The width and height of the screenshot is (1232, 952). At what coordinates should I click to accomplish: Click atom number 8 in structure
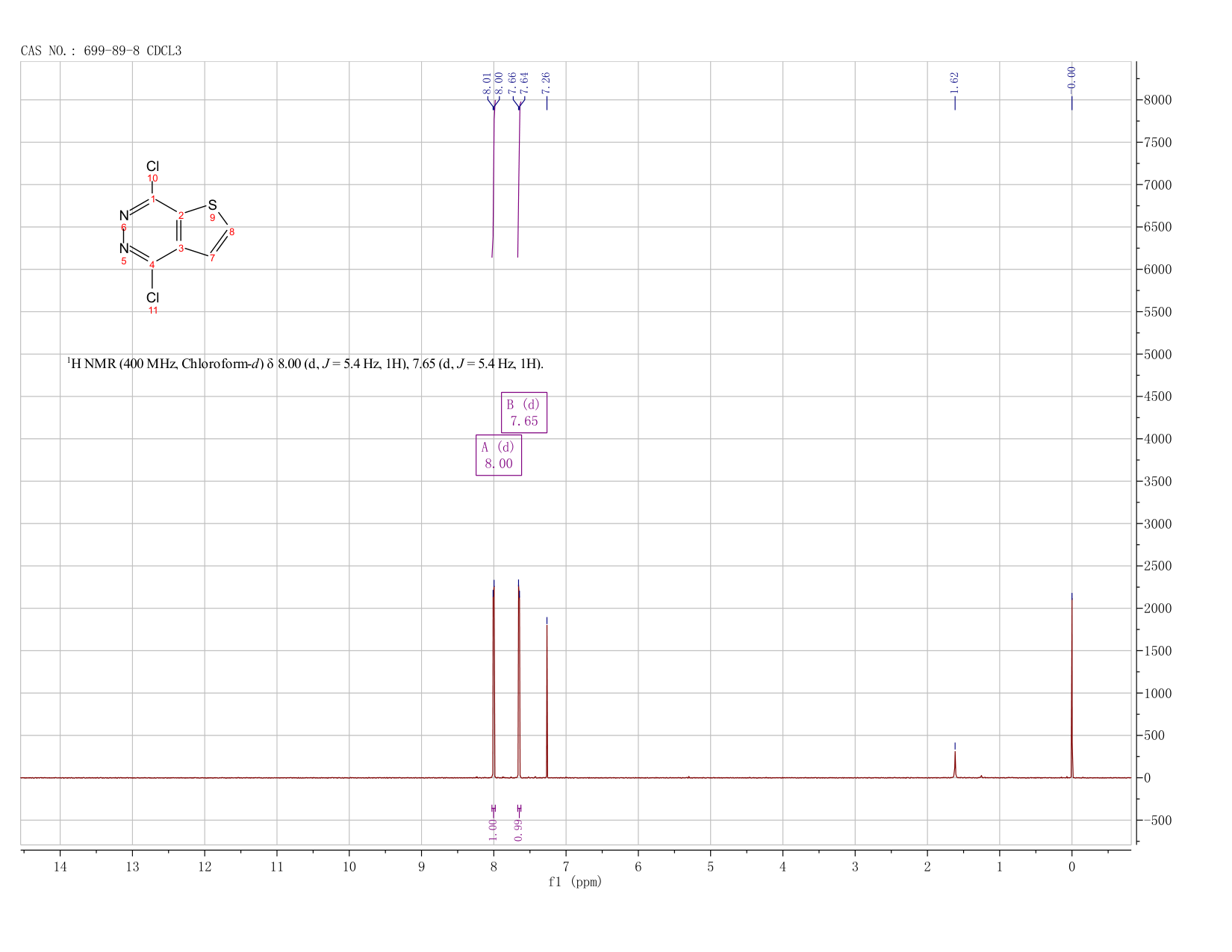[231, 232]
